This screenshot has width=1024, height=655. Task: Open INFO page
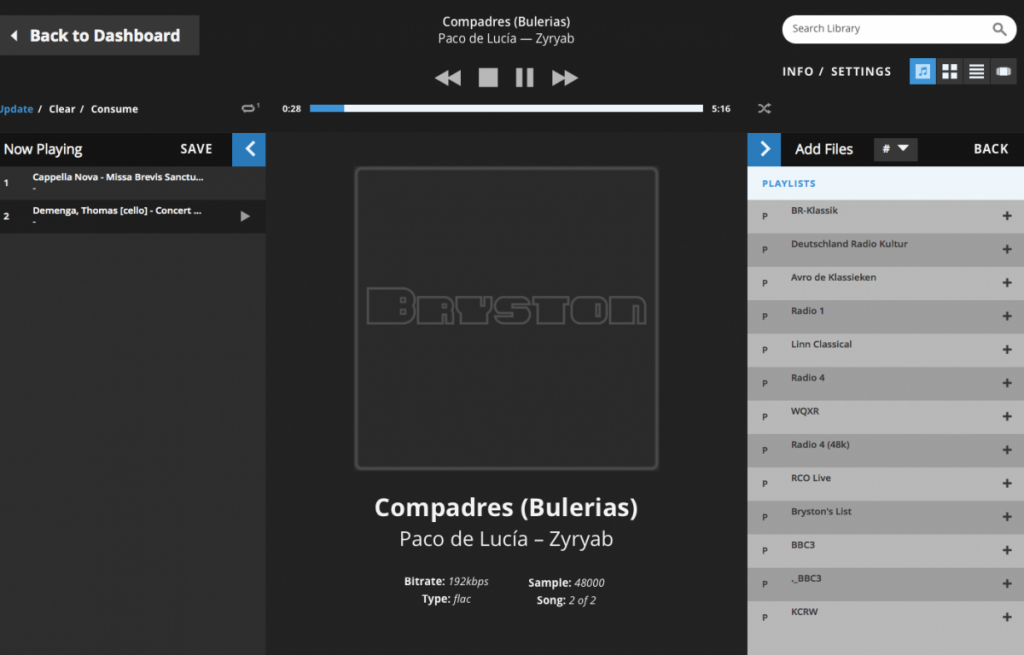coord(798,72)
